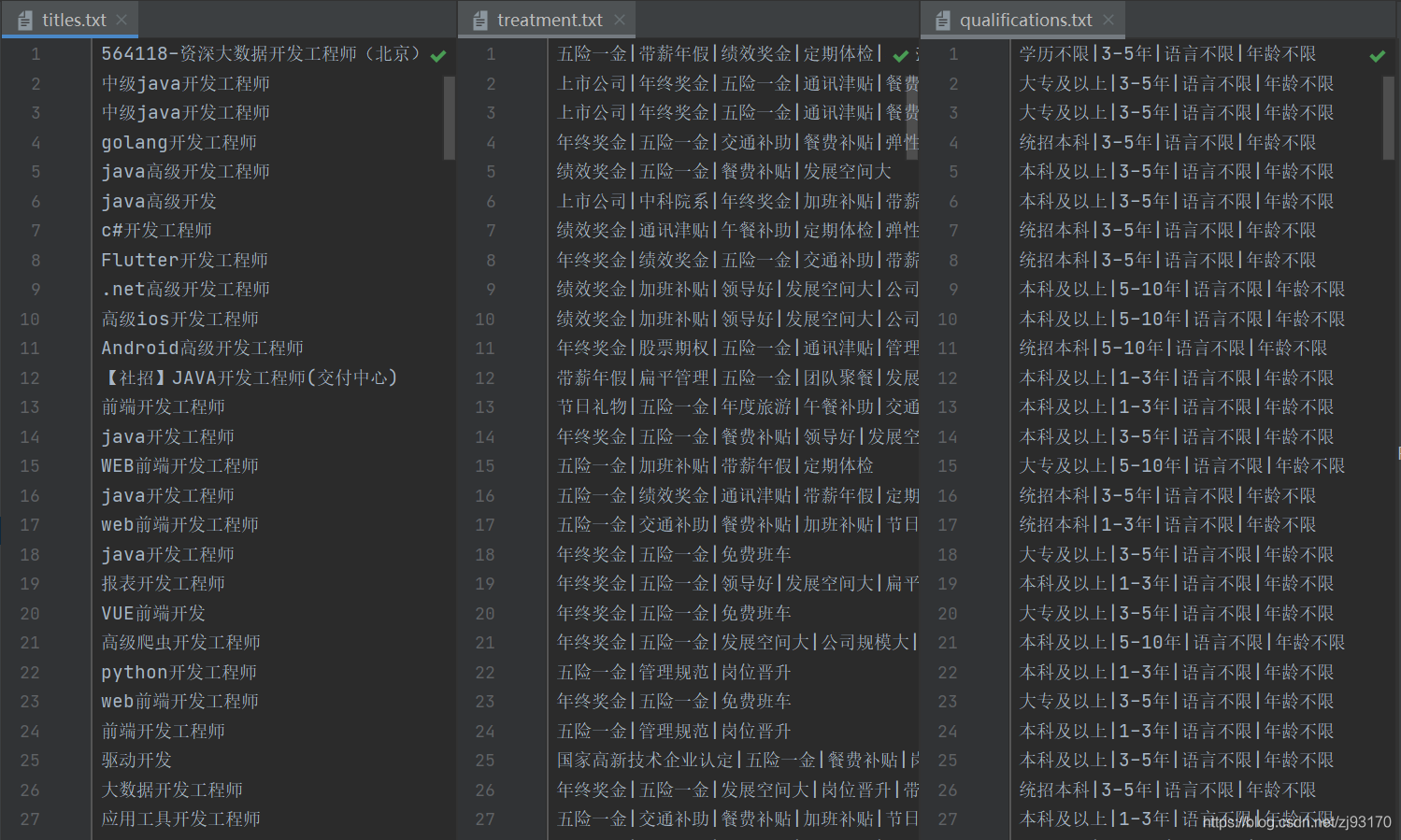Screen dimensions: 1401x840
Task: Click green inspection checkmark in treatment.txt editor
Action: point(901,56)
